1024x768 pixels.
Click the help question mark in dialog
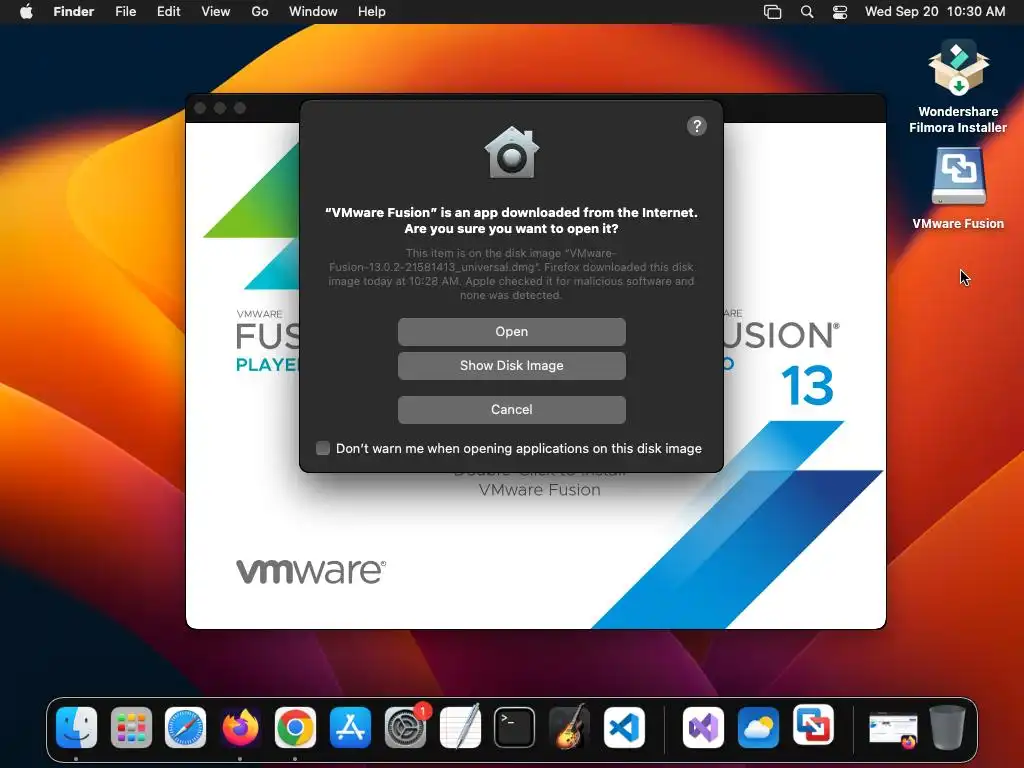point(697,126)
